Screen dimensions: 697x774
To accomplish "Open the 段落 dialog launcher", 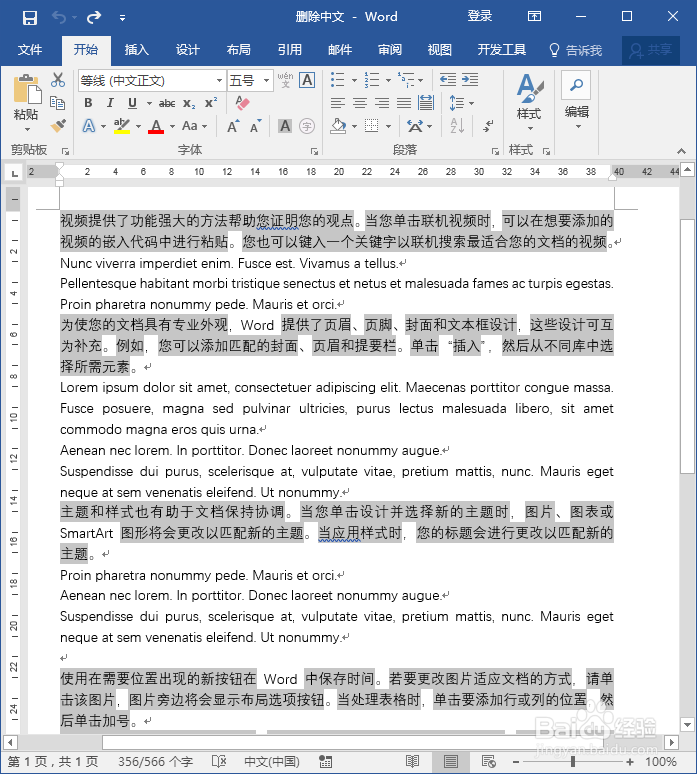I will (495, 151).
